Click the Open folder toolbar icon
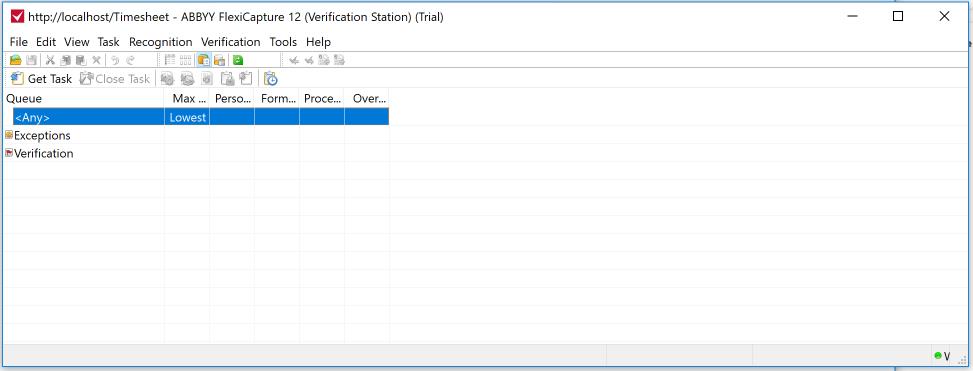This screenshot has height=371, width=973. tap(16, 60)
